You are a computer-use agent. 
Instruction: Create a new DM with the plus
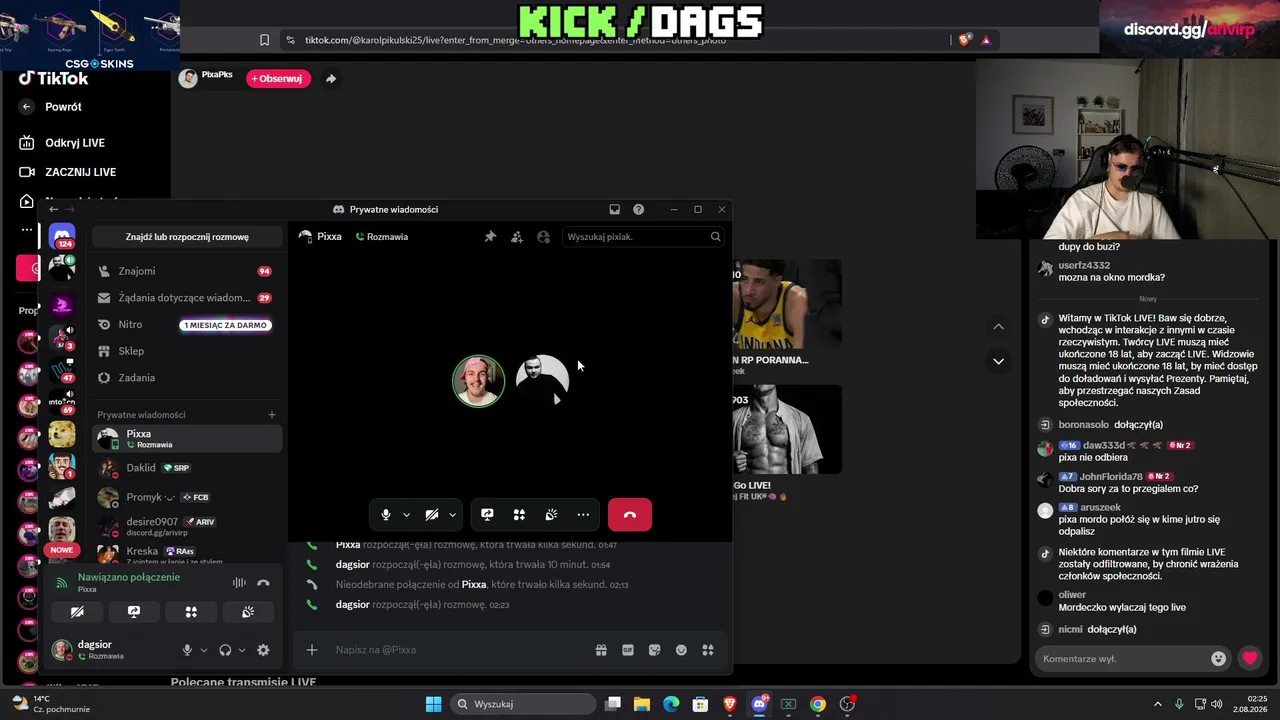click(272, 415)
